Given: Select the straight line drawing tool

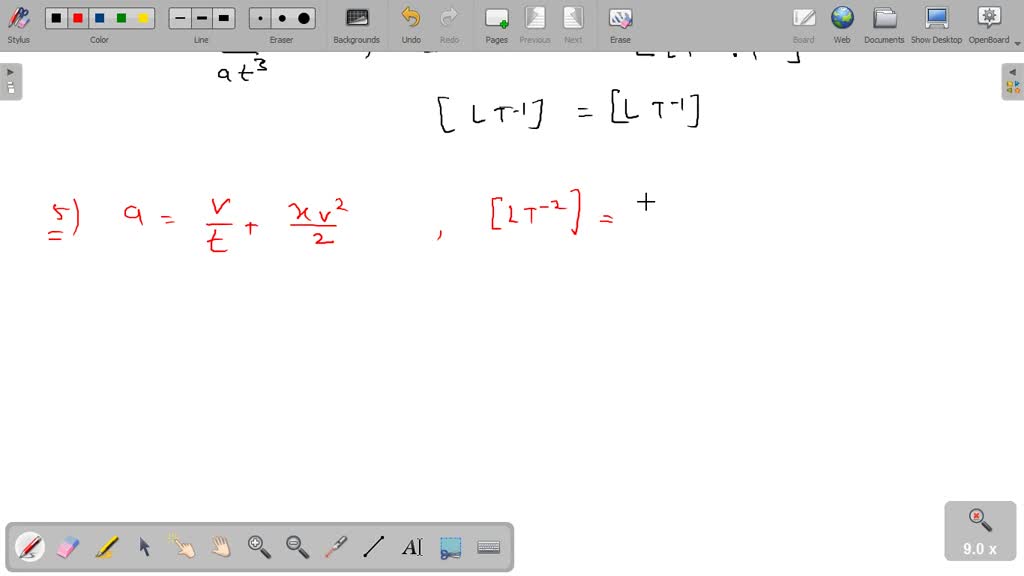Looking at the screenshot, I should 374,547.
